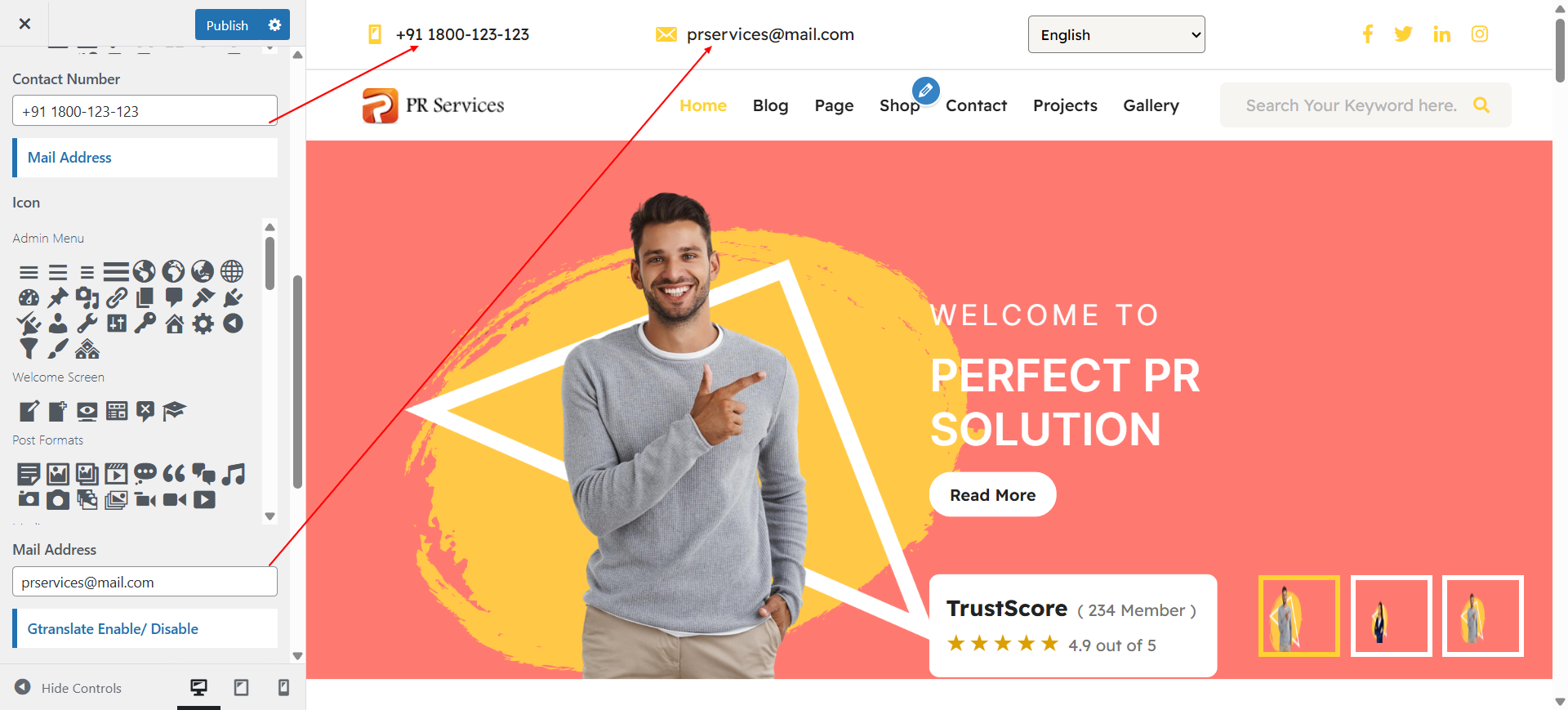Click the Facebook icon in header
Screen dimensions: 1568x710
click(x=1367, y=33)
